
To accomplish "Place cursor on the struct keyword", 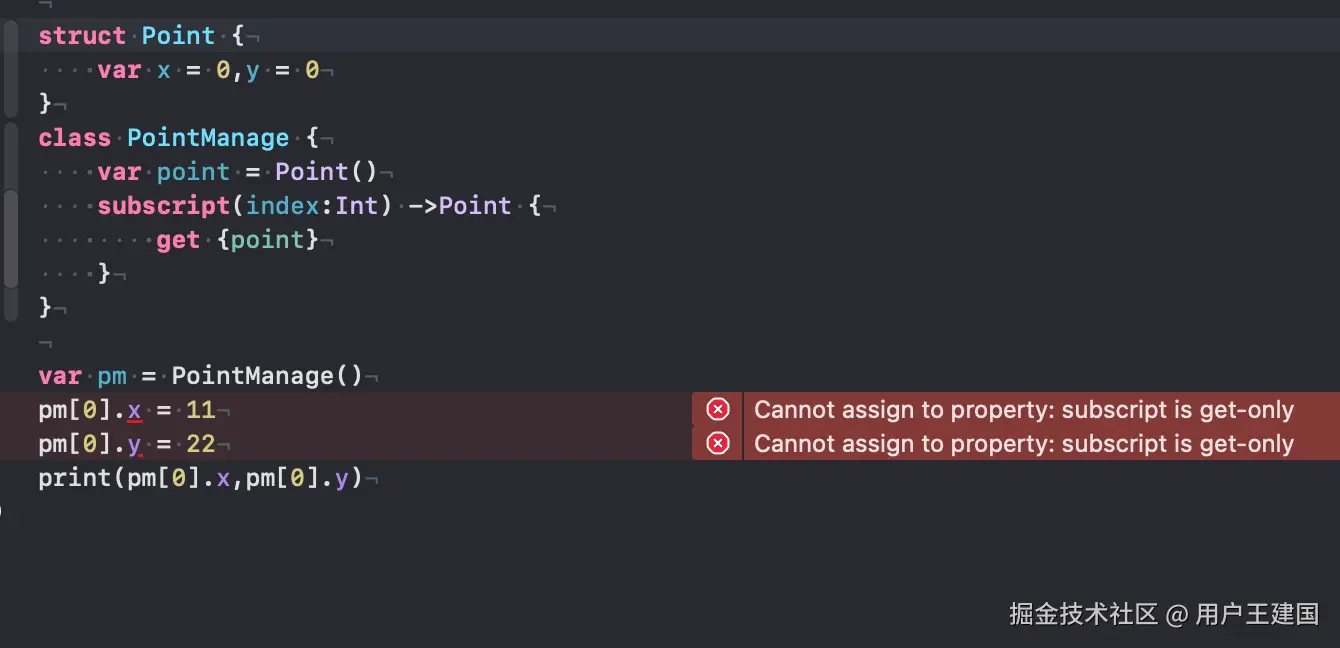I will click(x=82, y=36).
